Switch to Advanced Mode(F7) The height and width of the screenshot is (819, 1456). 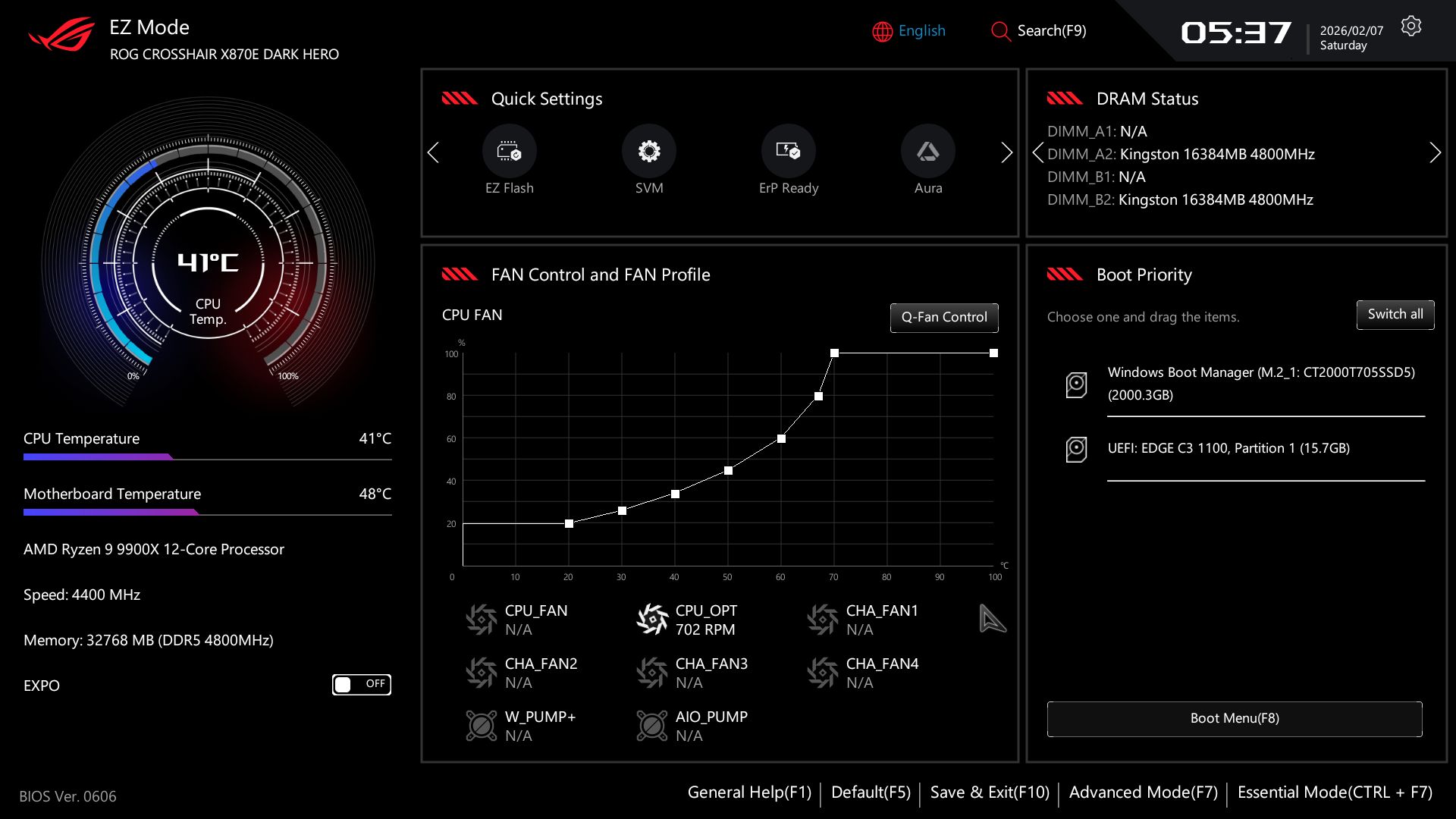pyautogui.click(x=1143, y=792)
